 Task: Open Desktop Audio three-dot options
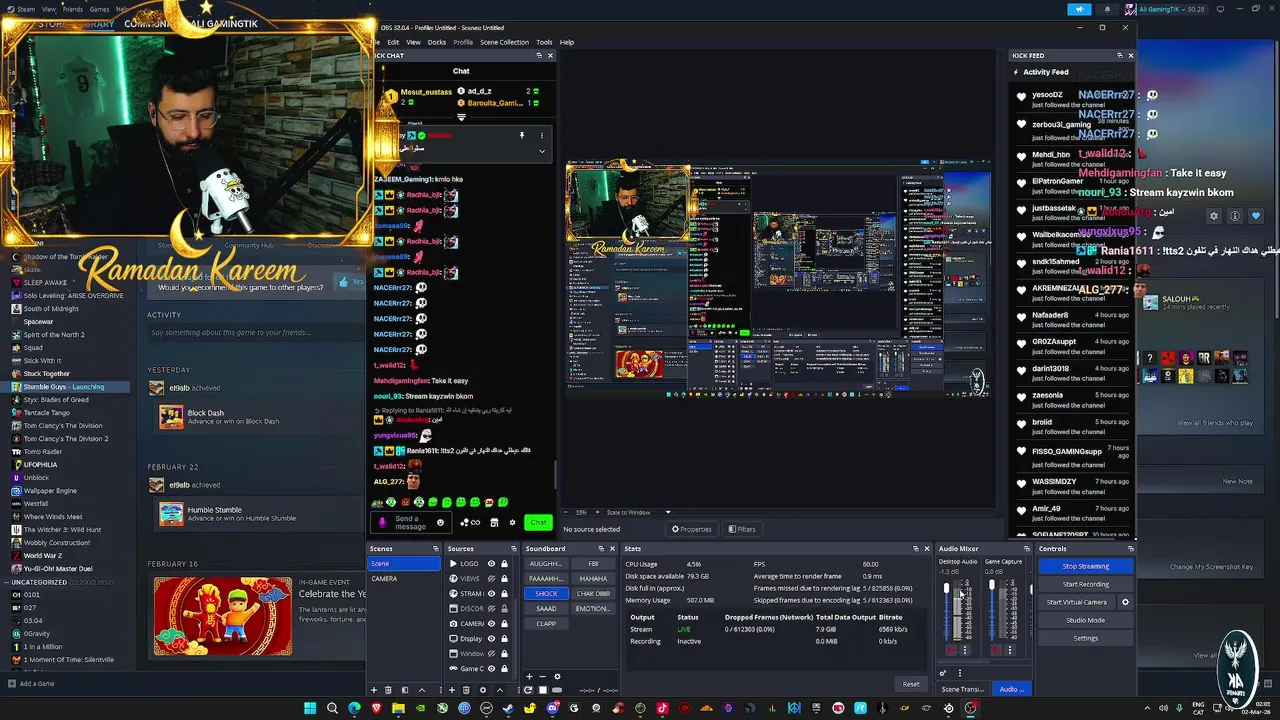[965, 650]
